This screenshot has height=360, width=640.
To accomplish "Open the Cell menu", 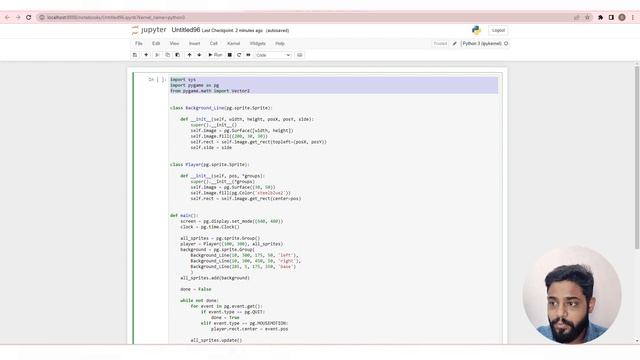I will tap(213, 43).
